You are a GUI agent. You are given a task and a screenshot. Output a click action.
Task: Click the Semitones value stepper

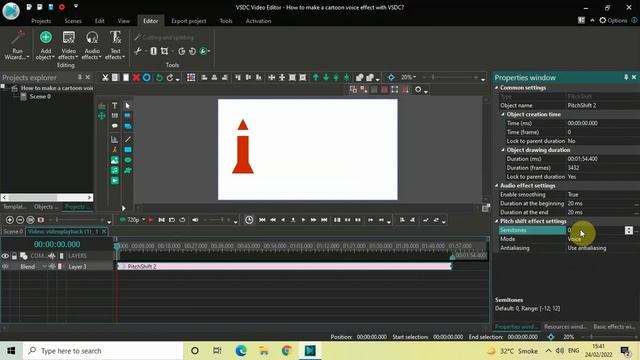pos(629,230)
